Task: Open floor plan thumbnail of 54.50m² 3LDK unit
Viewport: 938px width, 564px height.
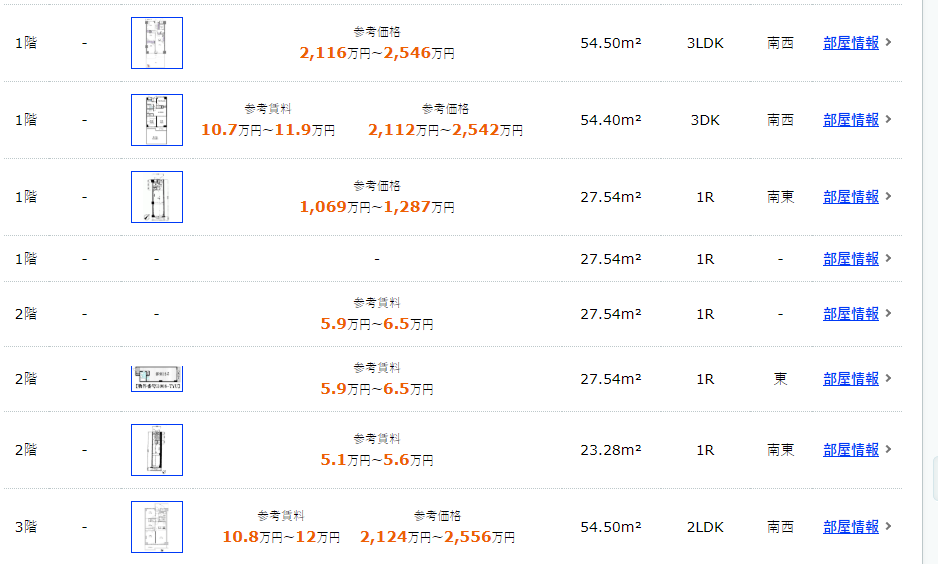Action: 157,43
